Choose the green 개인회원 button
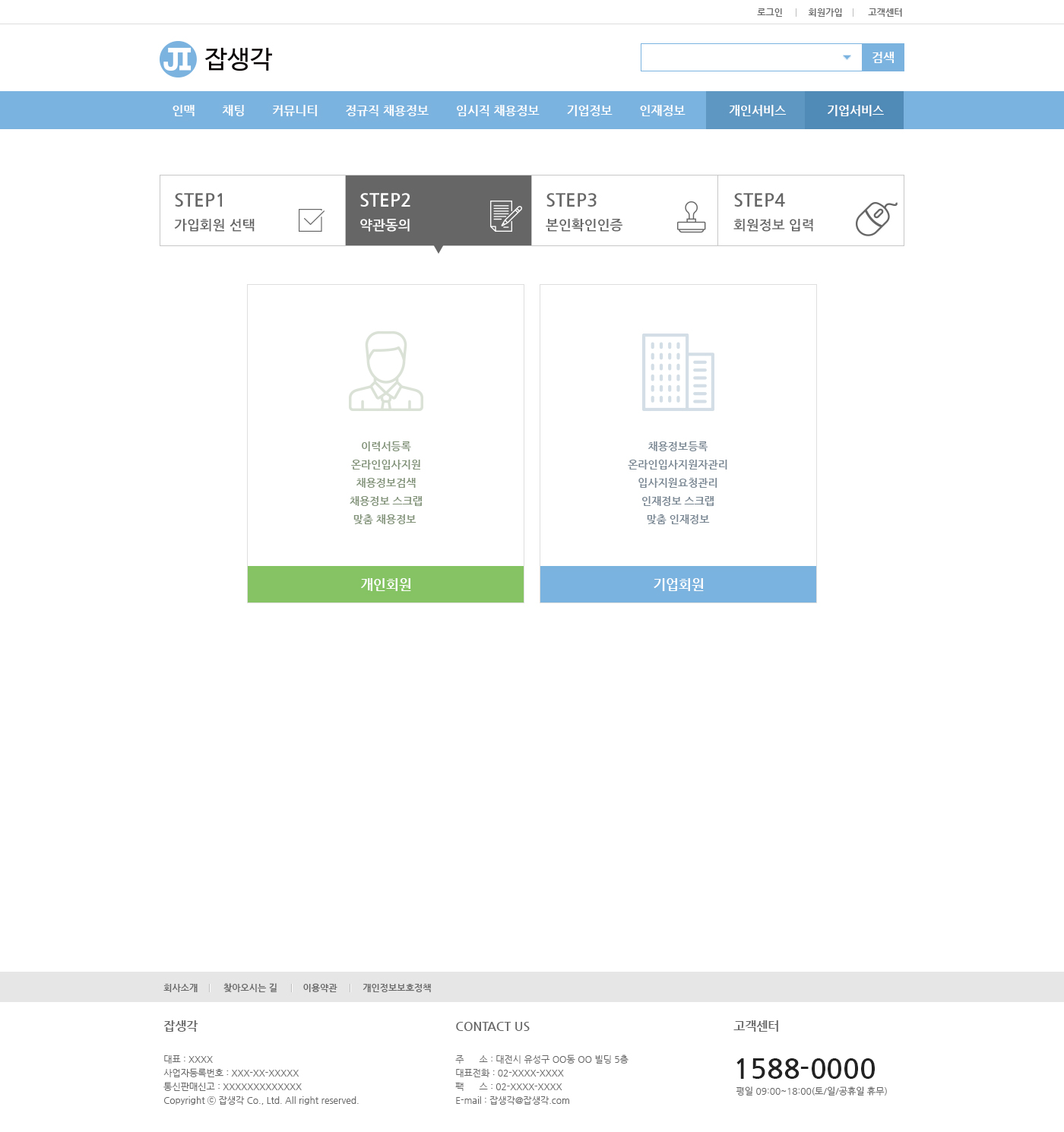 pos(386,584)
